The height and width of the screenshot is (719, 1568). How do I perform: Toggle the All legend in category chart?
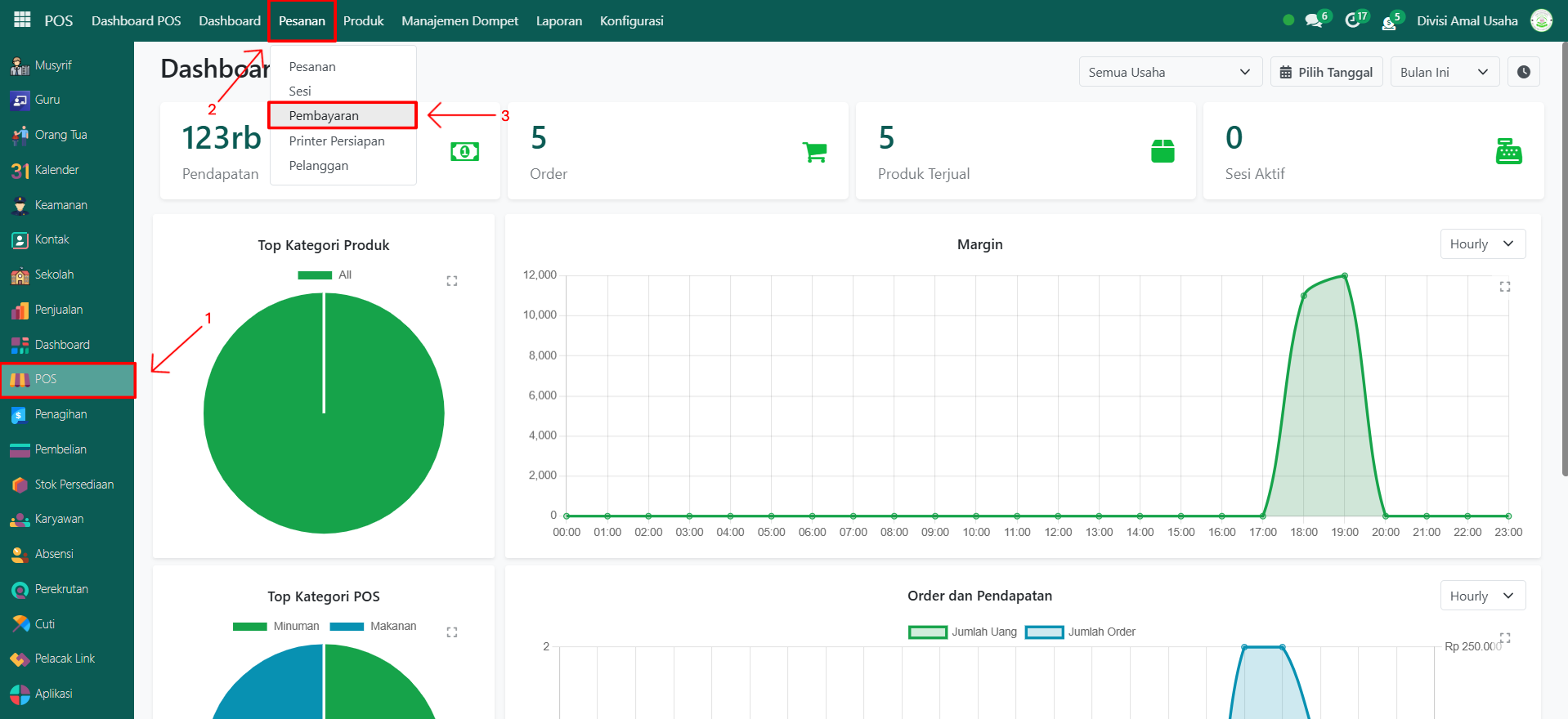coord(325,275)
